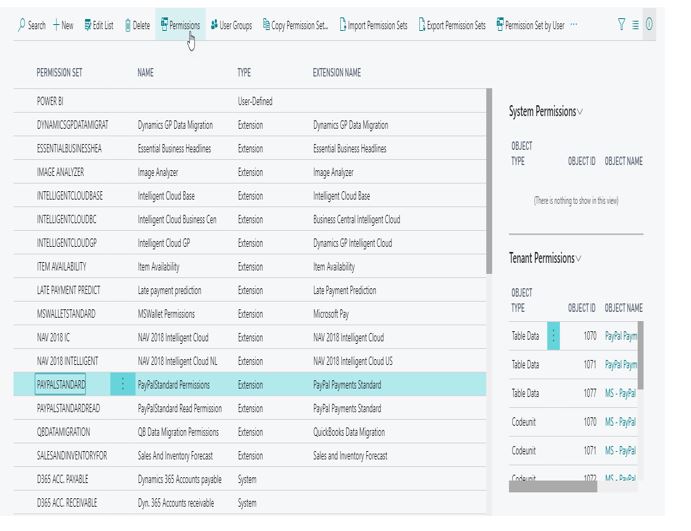Open PAYPALSTANDARD row three-dot menu
This screenshot has height=531, width=691.
point(123,384)
